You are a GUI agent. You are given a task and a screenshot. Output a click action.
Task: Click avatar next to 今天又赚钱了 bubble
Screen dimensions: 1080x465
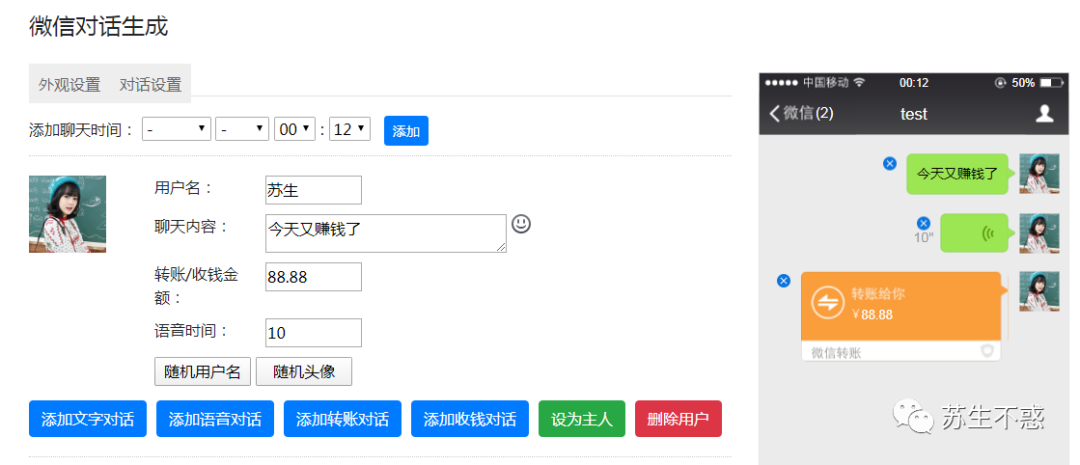[x=1039, y=173]
